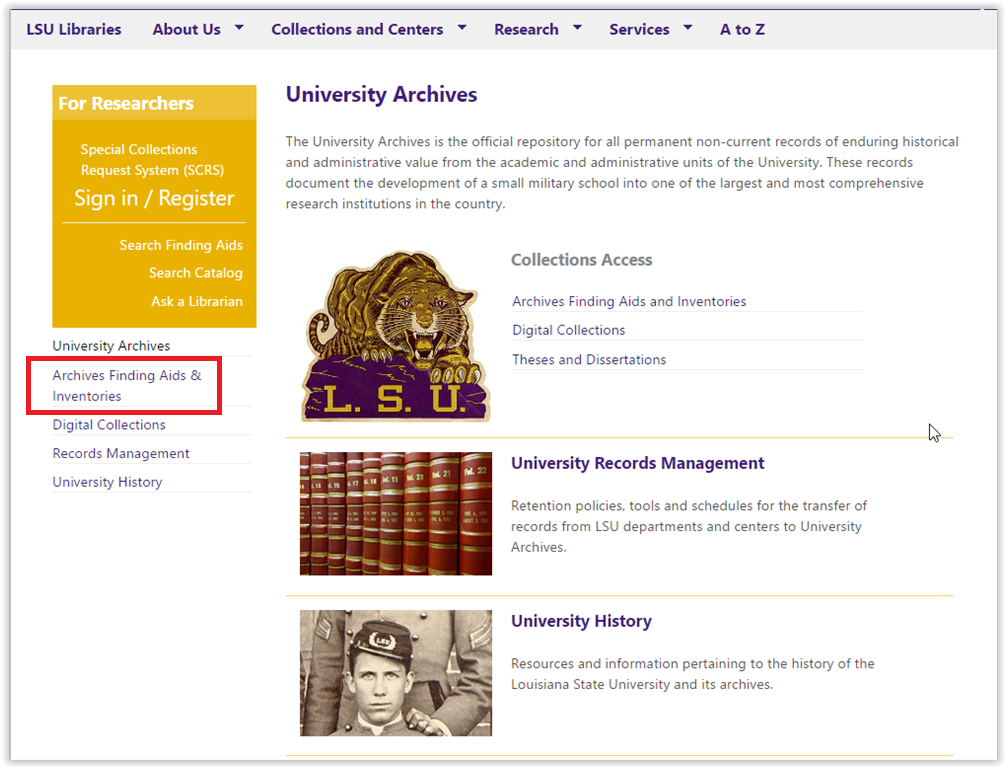This screenshot has height=768, width=1006.
Task: Open the Search Catalog link
Action: pyautogui.click(x=196, y=273)
